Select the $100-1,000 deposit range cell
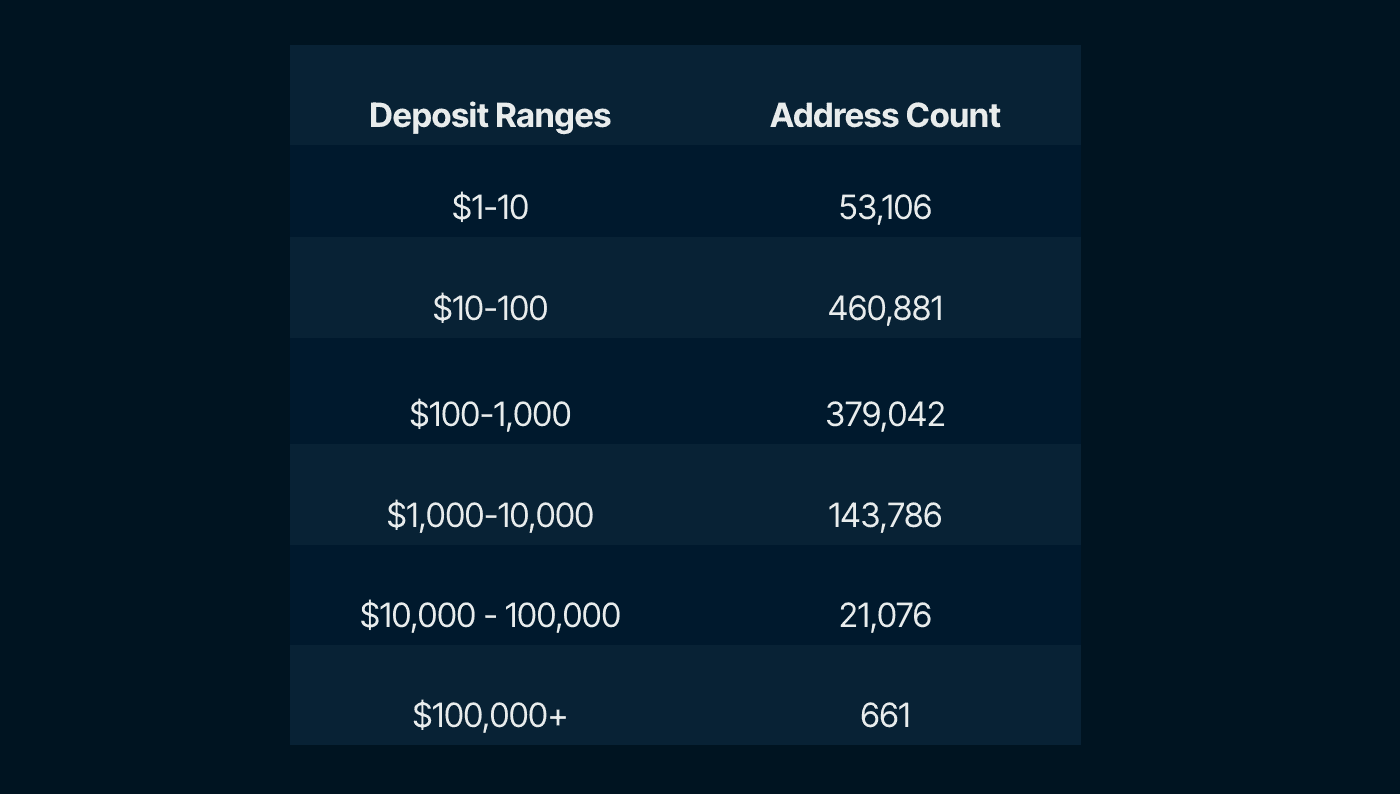 pyautogui.click(x=490, y=414)
